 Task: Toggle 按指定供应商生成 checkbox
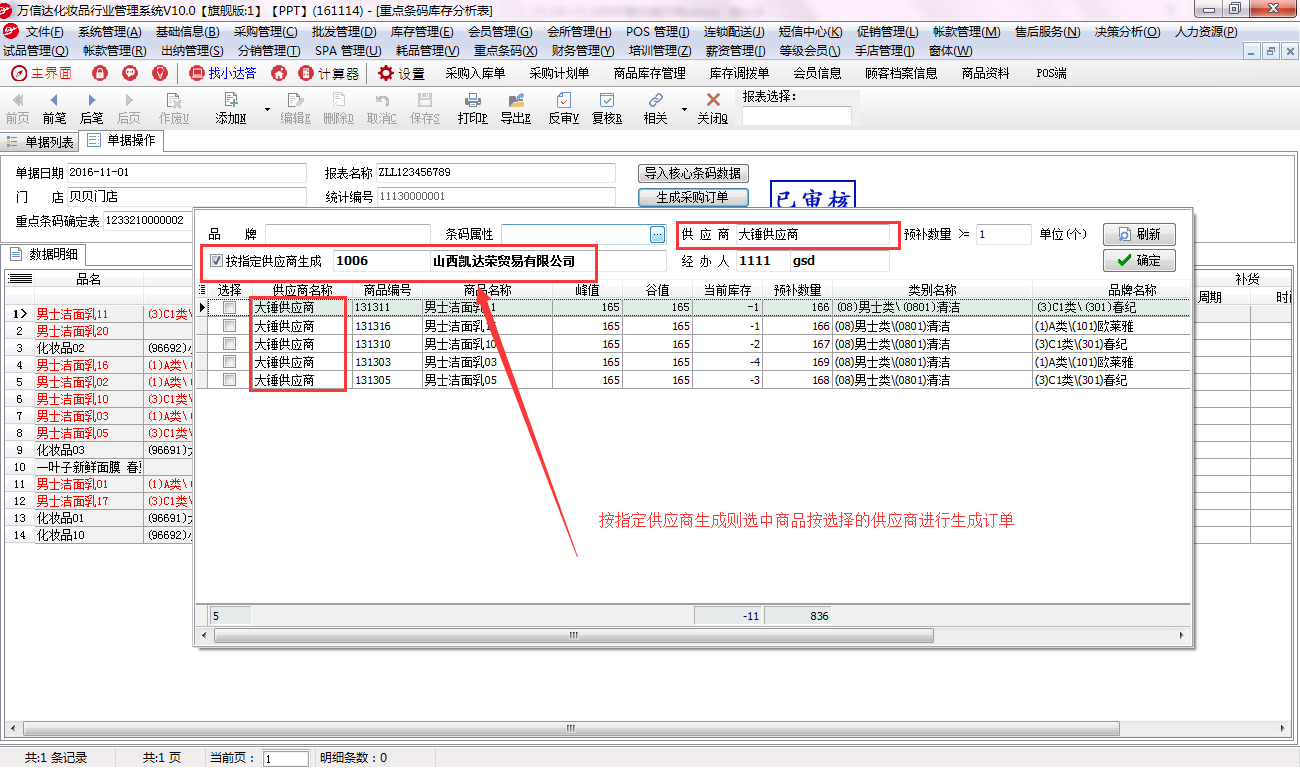point(216,262)
